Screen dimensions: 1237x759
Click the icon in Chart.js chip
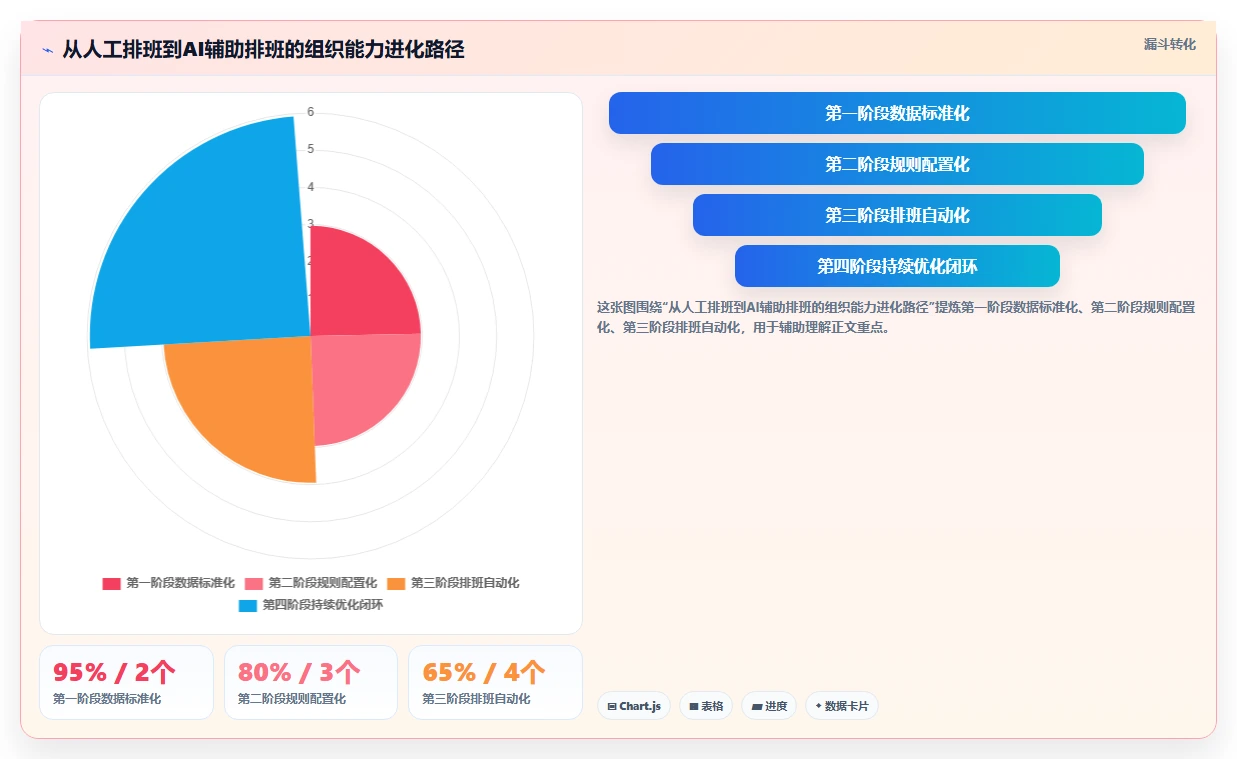612,706
